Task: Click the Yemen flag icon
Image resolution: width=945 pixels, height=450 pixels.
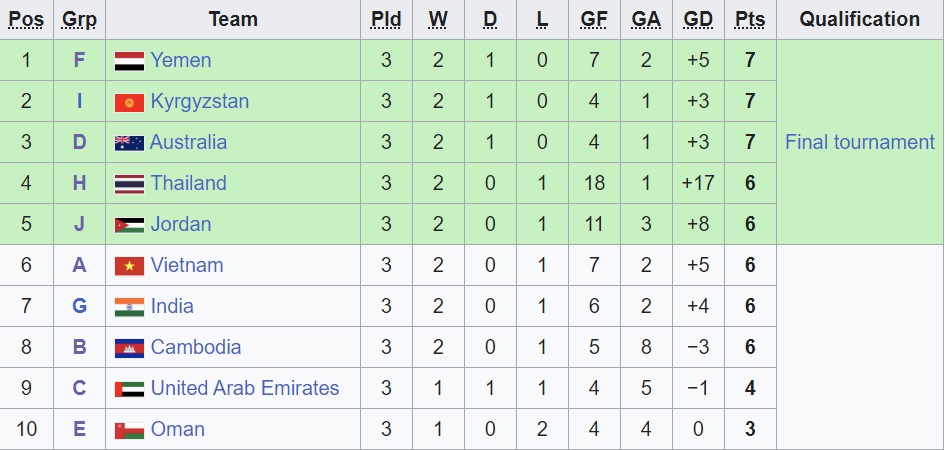Action: point(130,61)
